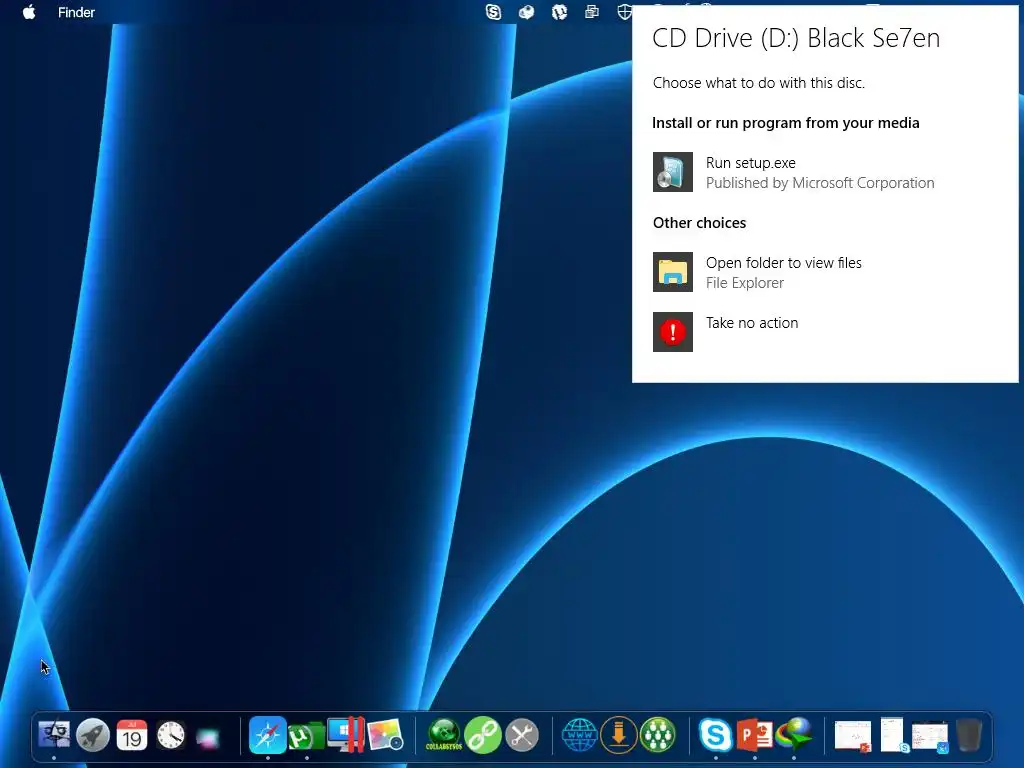Screen dimensions: 1024x768
Task: Open the gray wrench and screwdriver tools icon
Action: coord(522,735)
